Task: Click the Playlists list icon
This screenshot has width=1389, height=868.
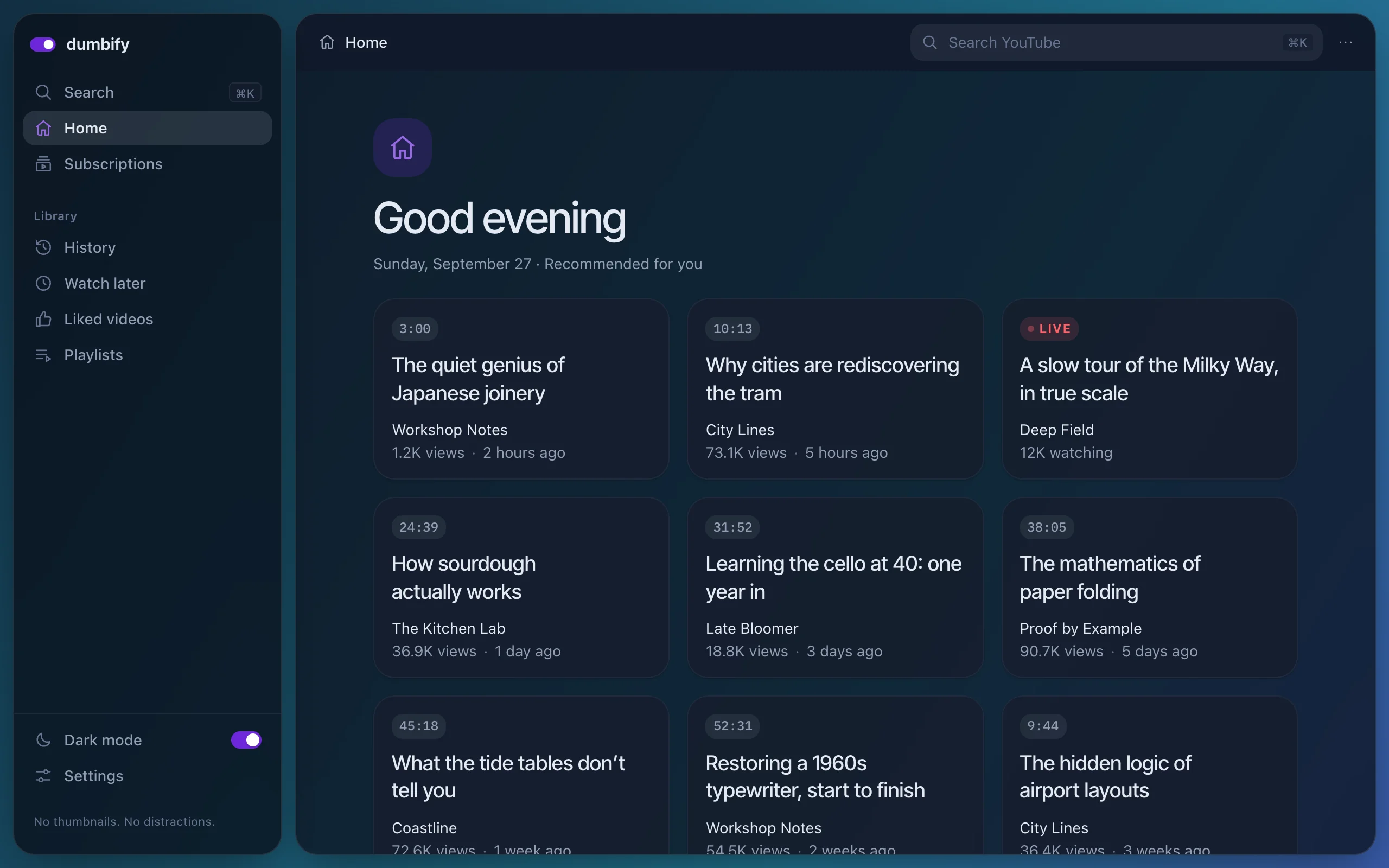Action: pyautogui.click(x=43, y=355)
